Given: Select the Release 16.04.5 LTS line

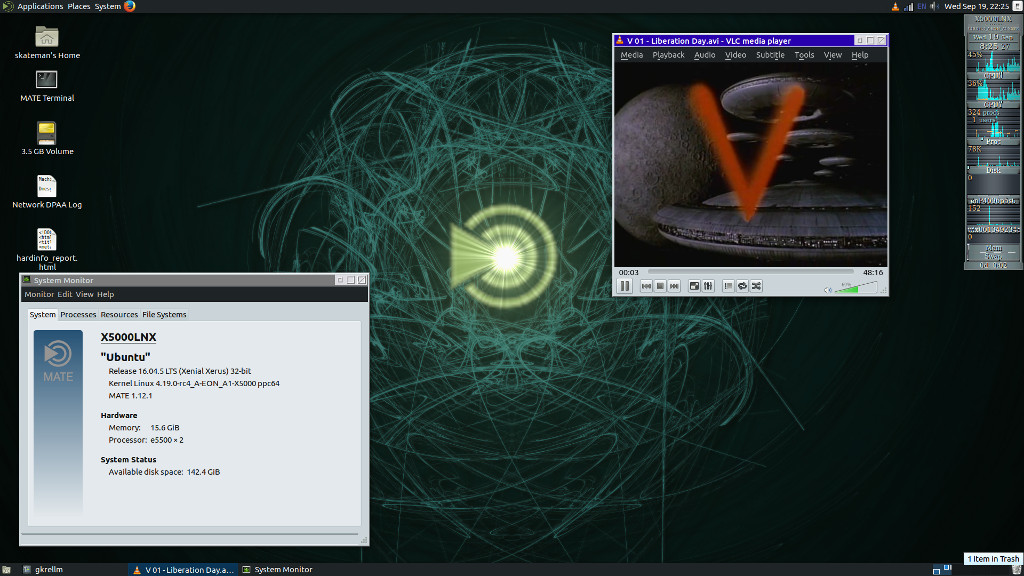Looking at the screenshot, I should click(180, 371).
